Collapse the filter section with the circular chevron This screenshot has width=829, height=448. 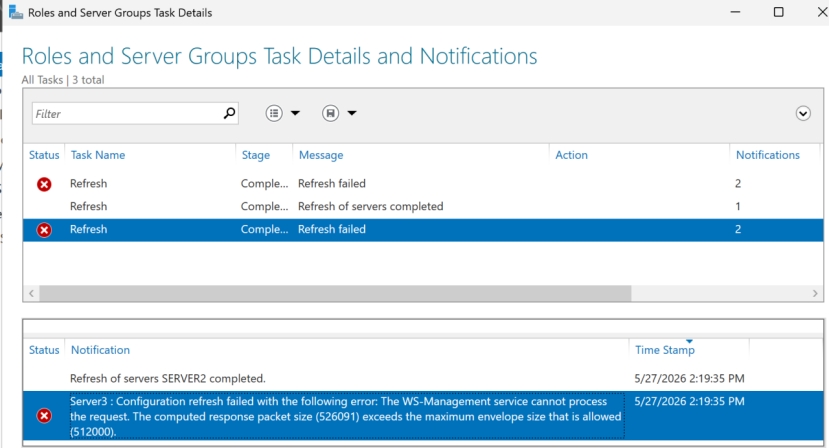click(x=803, y=113)
